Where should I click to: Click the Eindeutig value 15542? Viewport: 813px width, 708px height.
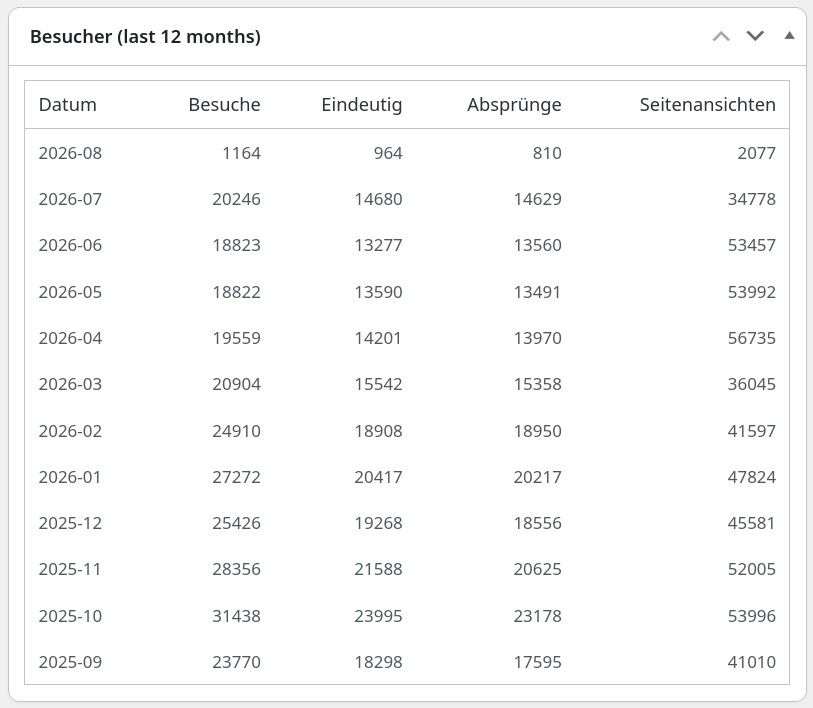point(379,384)
